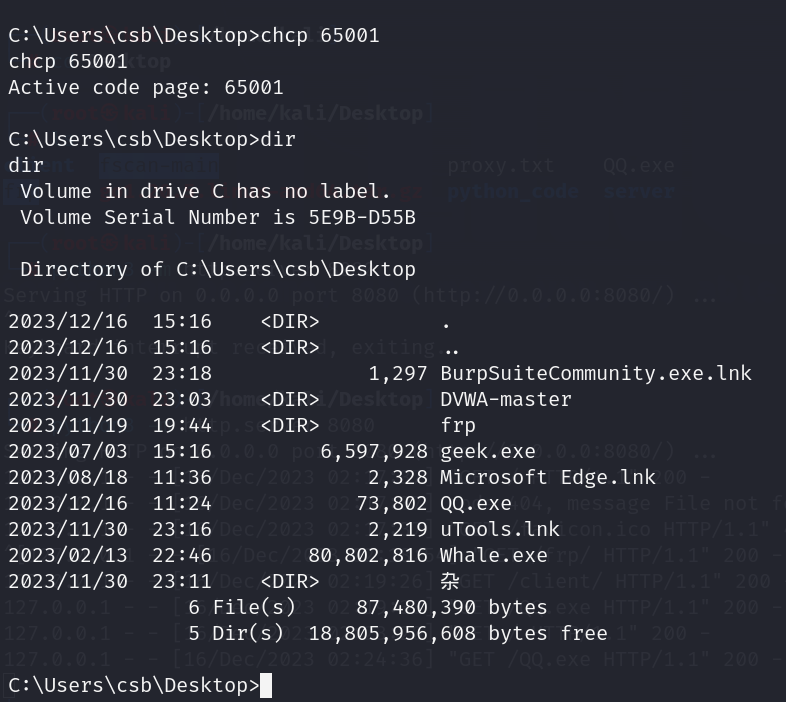The image size is (786, 702).
Task: Click the geek.exe filename
Action: point(487,452)
